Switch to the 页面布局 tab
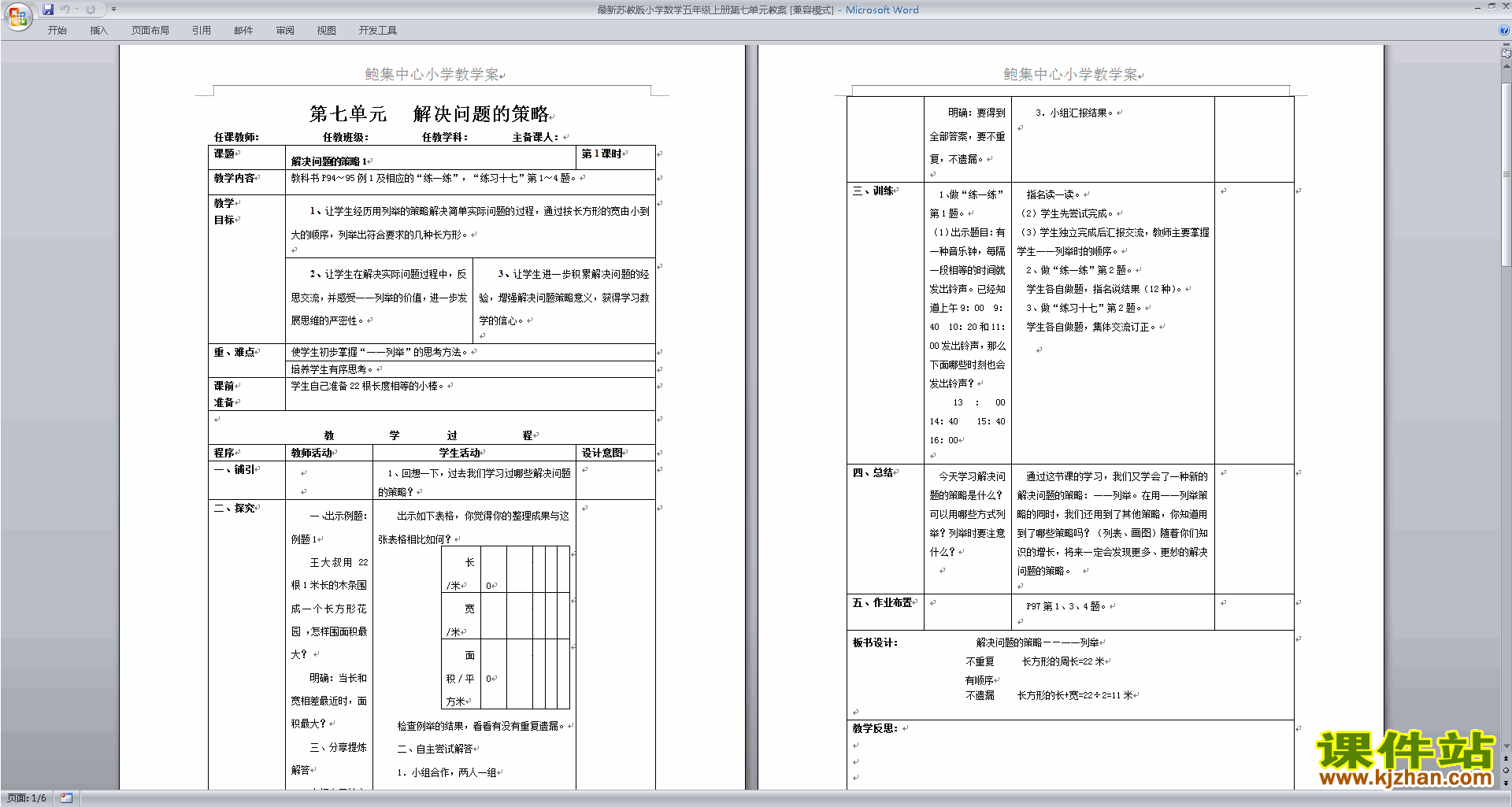 150,31
